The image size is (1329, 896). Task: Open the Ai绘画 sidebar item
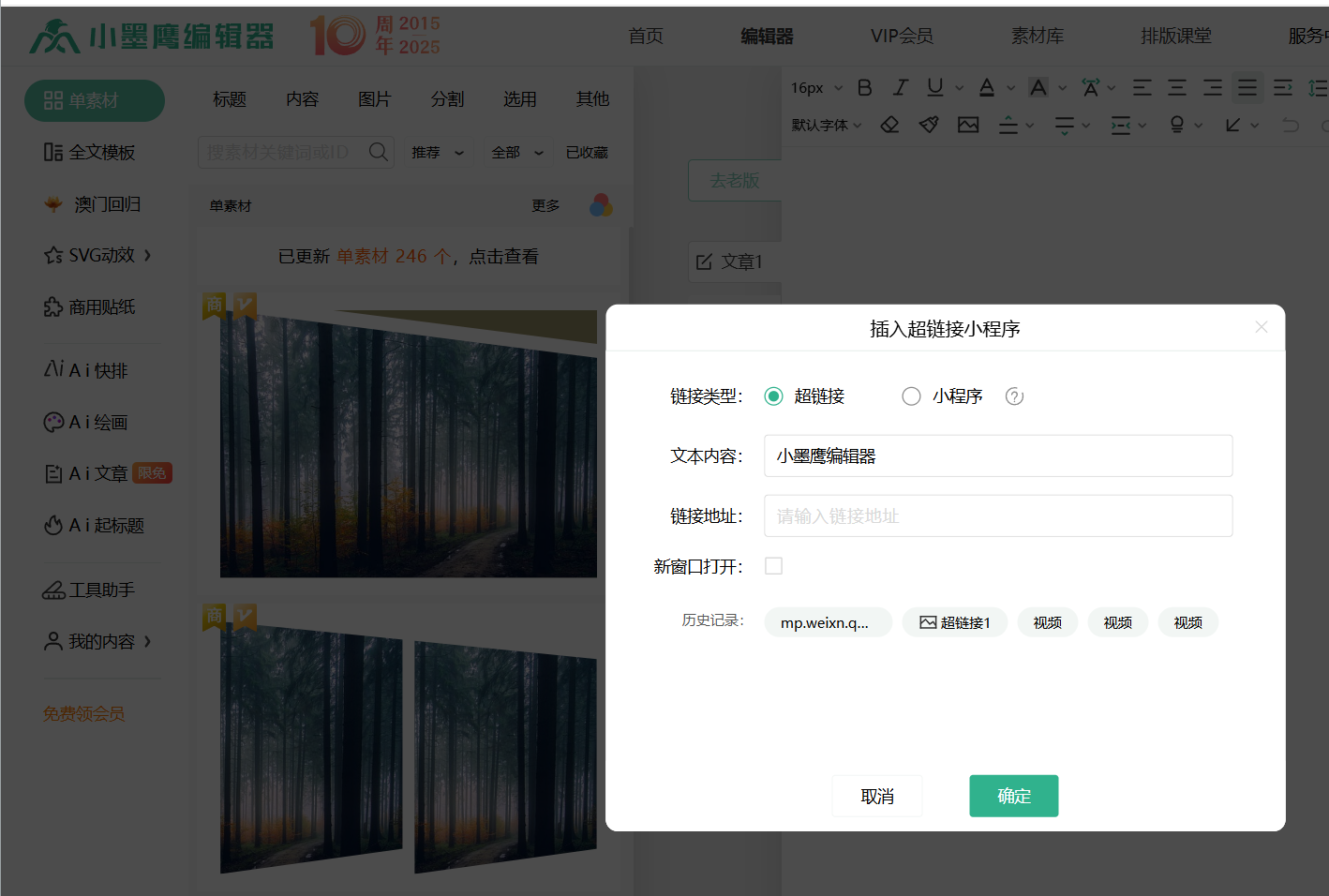pos(86,423)
